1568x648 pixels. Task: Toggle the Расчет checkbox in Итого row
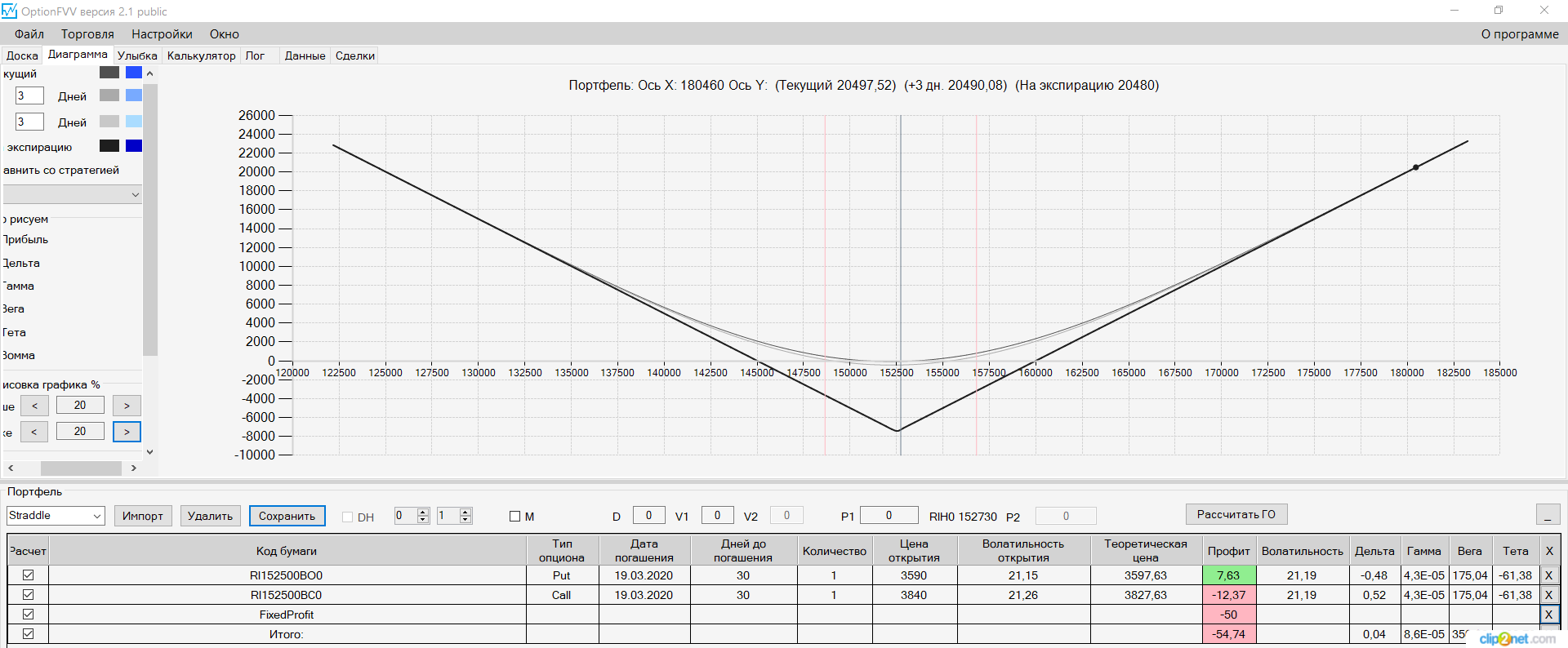click(x=28, y=634)
